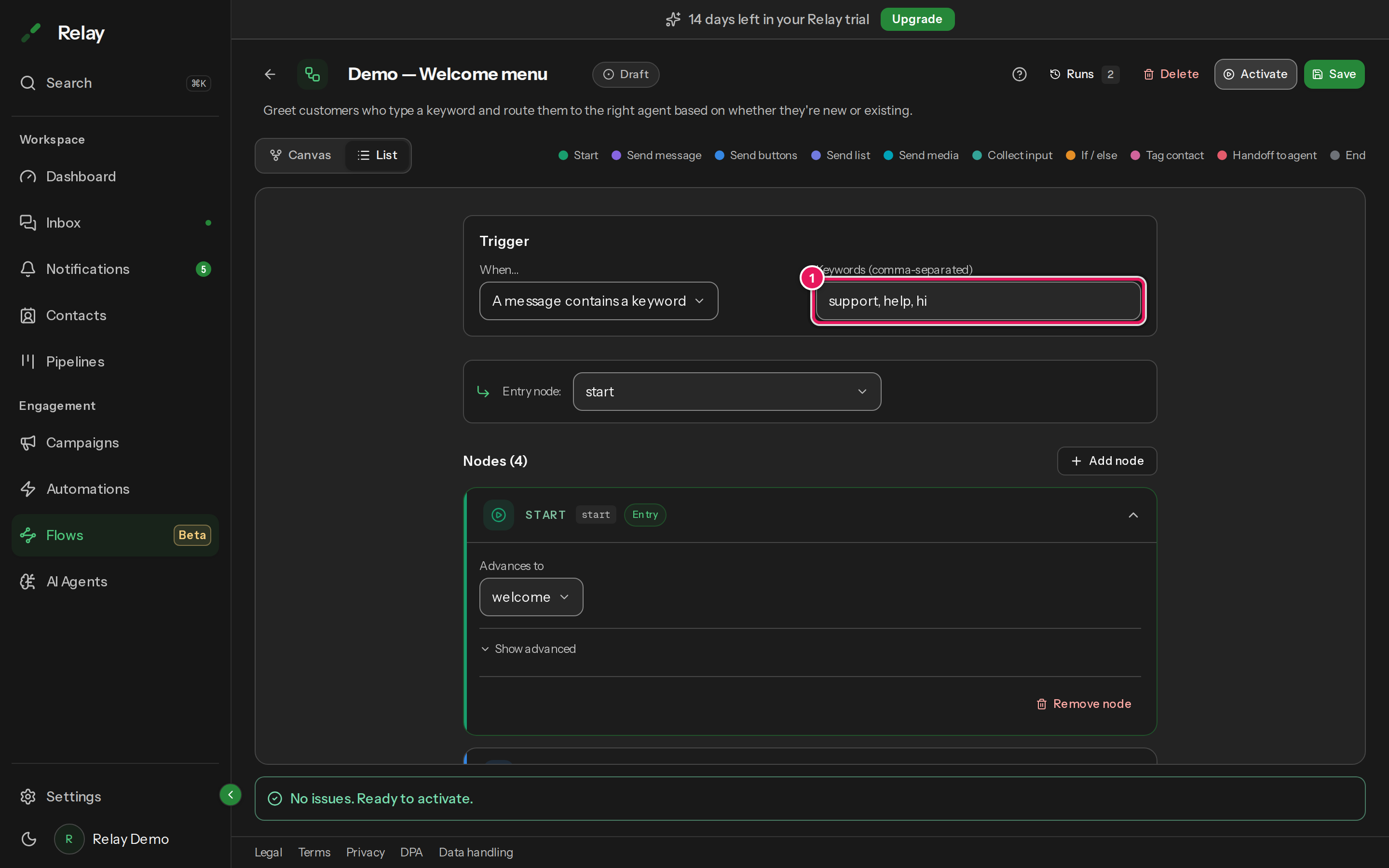The height and width of the screenshot is (868, 1389).
Task: Click the 'No issues' check icon
Action: [x=275, y=799]
